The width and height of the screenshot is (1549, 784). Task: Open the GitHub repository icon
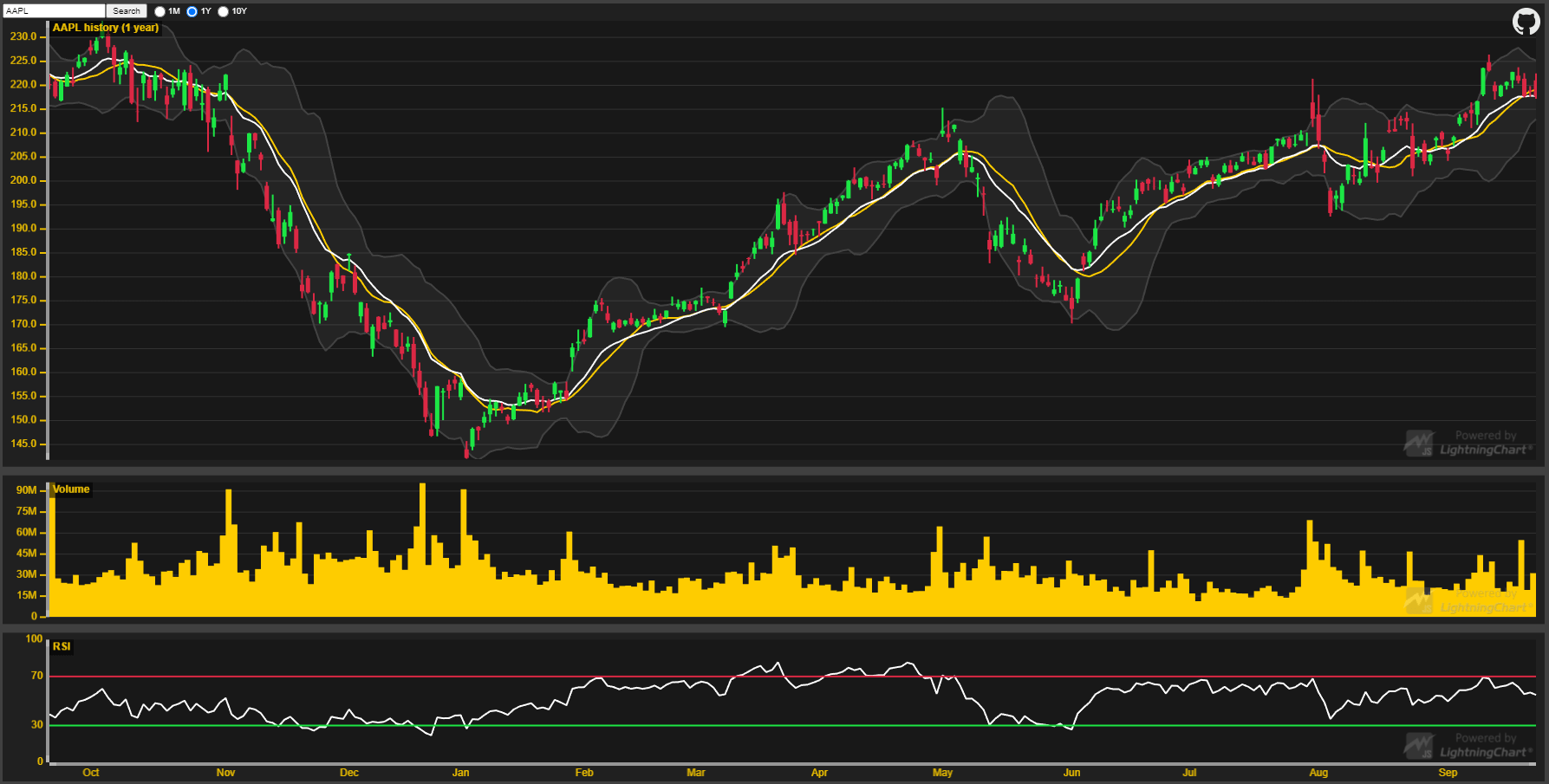(1526, 22)
